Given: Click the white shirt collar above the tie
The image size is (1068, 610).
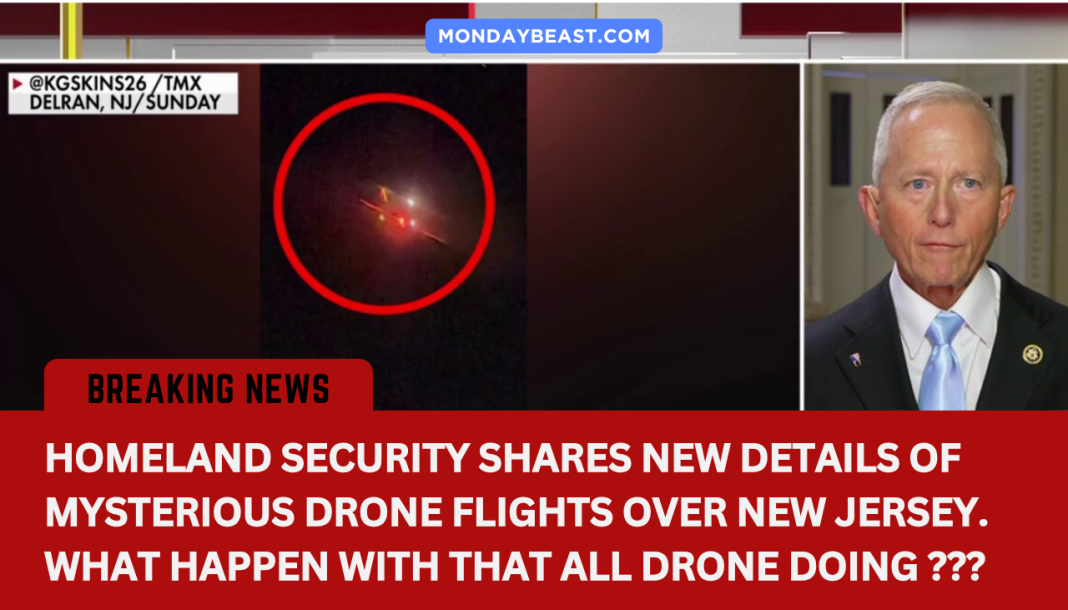Looking at the screenshot, I should (x=944, y=300).
